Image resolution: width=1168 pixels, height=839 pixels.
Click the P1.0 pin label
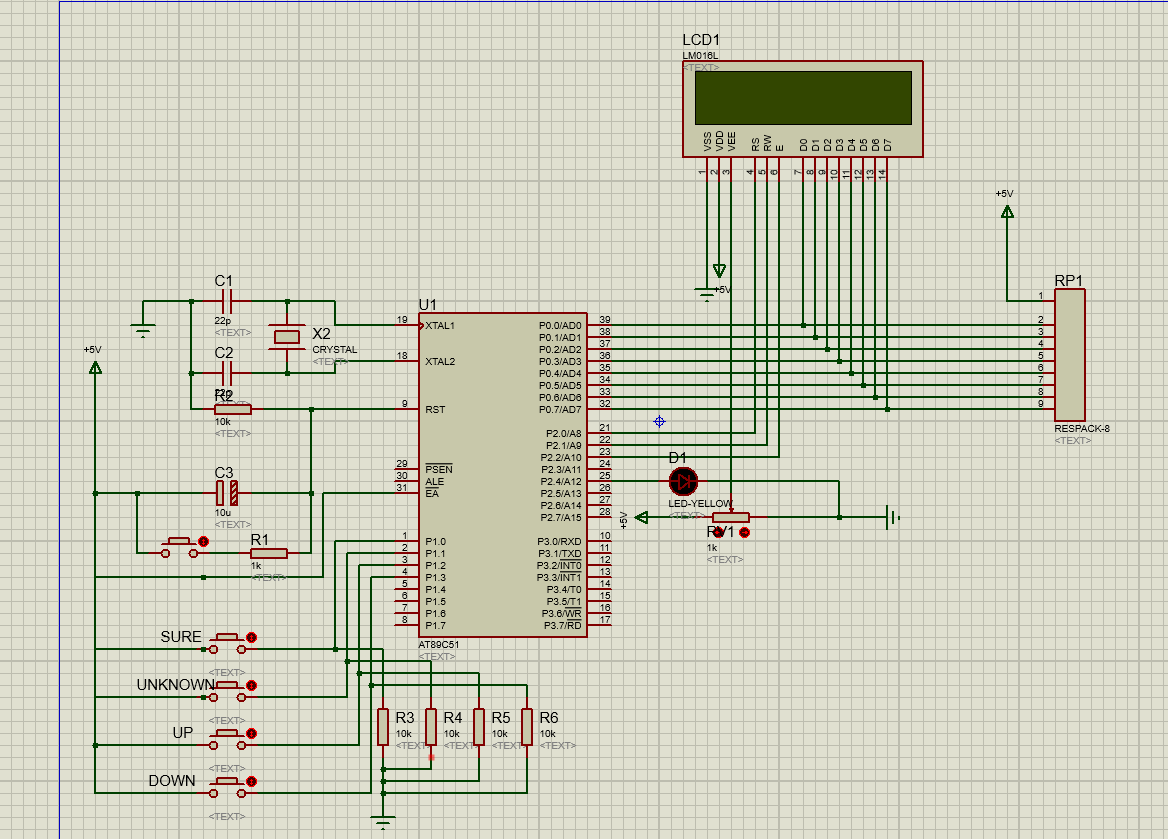pos(435,542)
